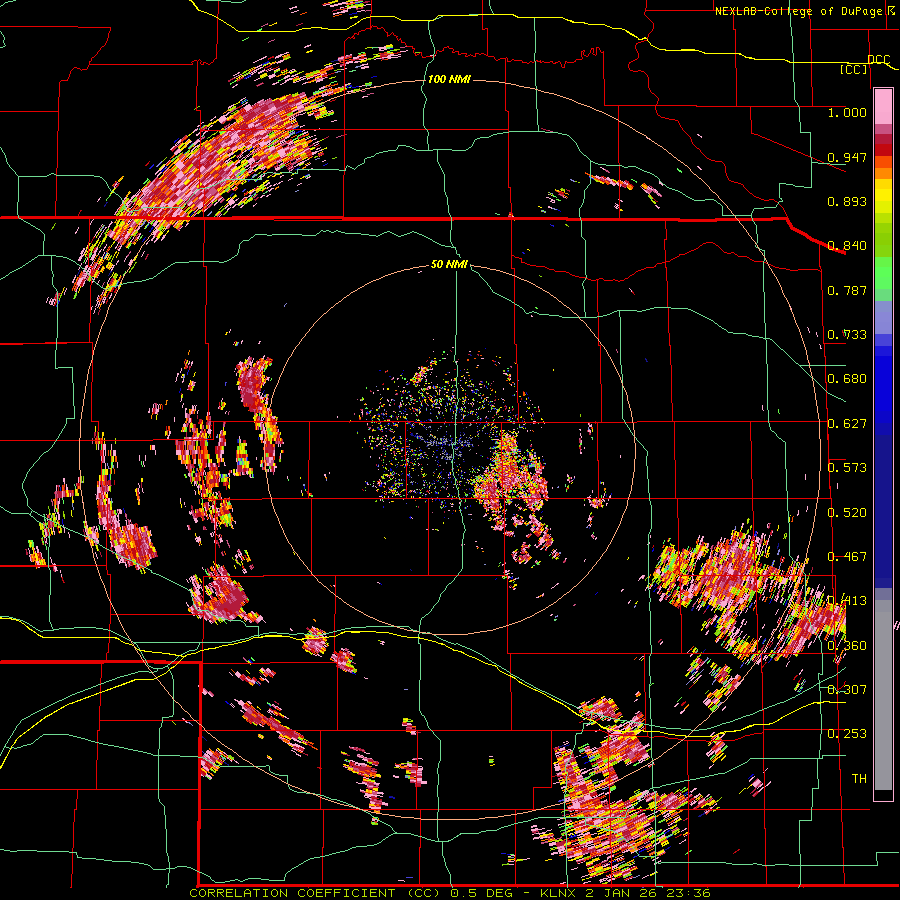Pick the gray segment at the color scale bottom
Screen dimensions: 900x900
(883, 695)
